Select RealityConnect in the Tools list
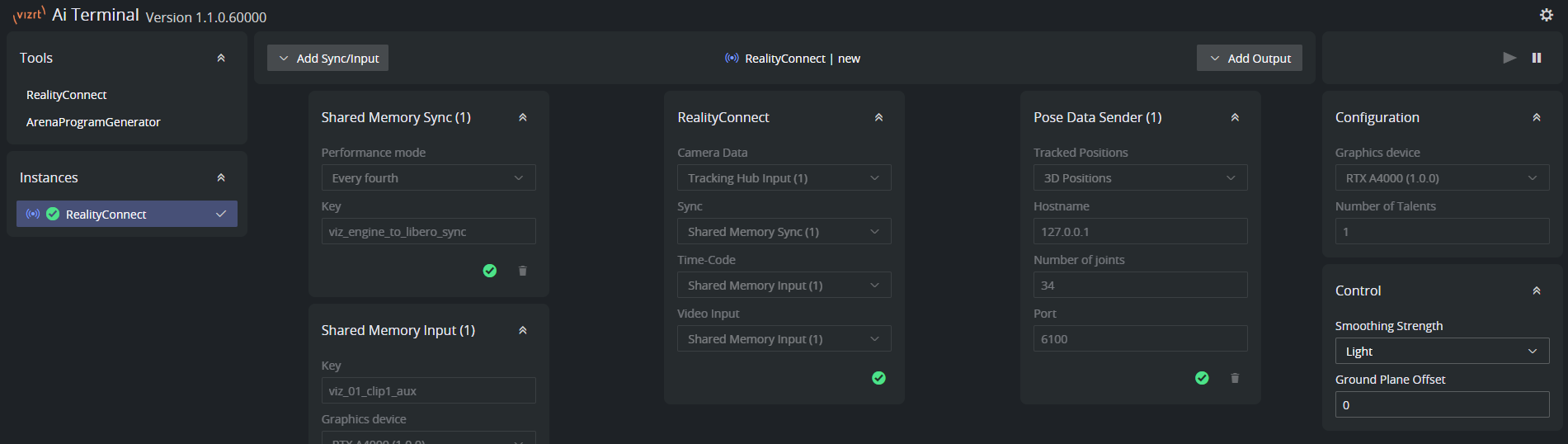 67,95
